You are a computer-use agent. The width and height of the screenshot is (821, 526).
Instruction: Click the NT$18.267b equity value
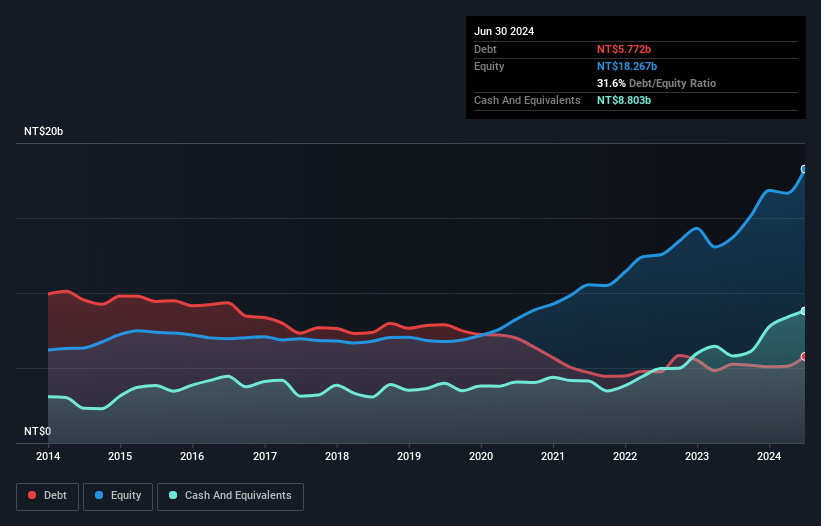pyautogui.click(x=627, y=66)
